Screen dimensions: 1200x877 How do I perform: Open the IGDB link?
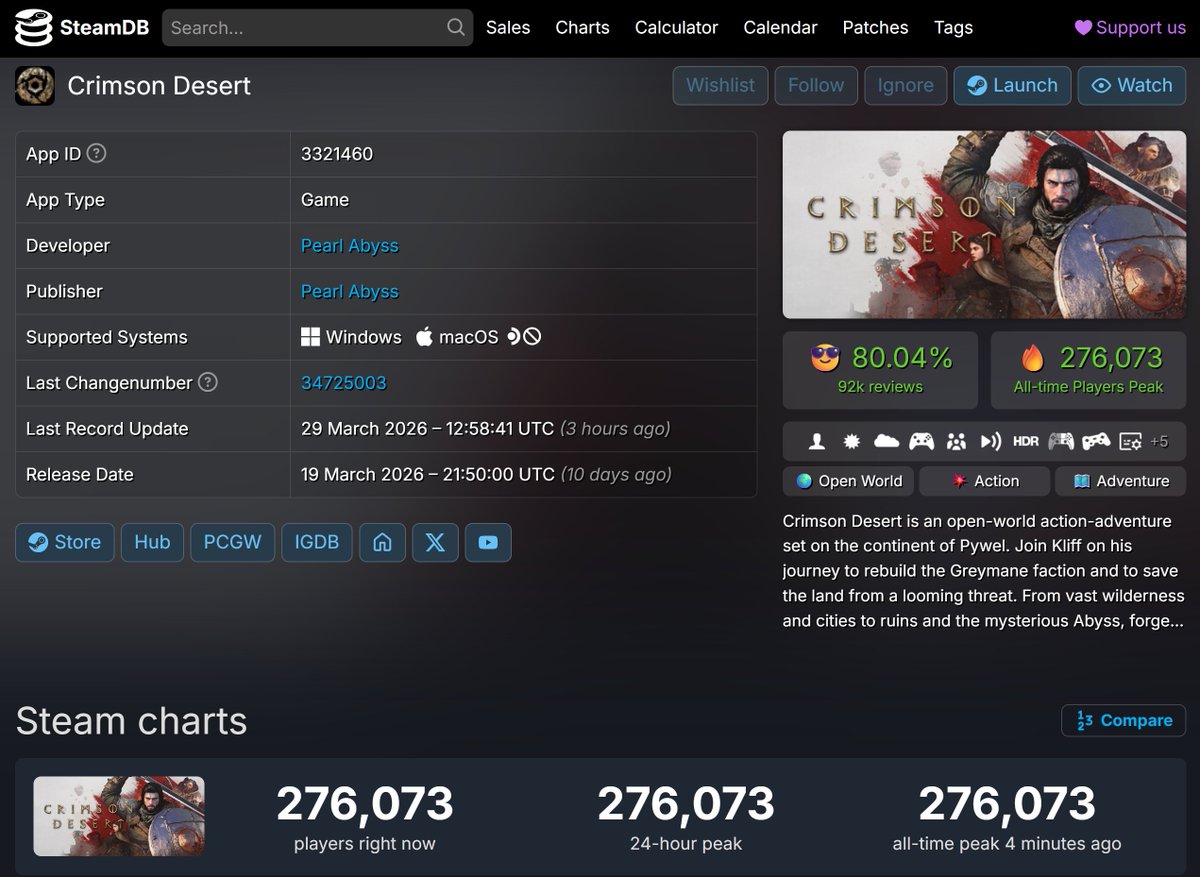click(x=316, y=542)
